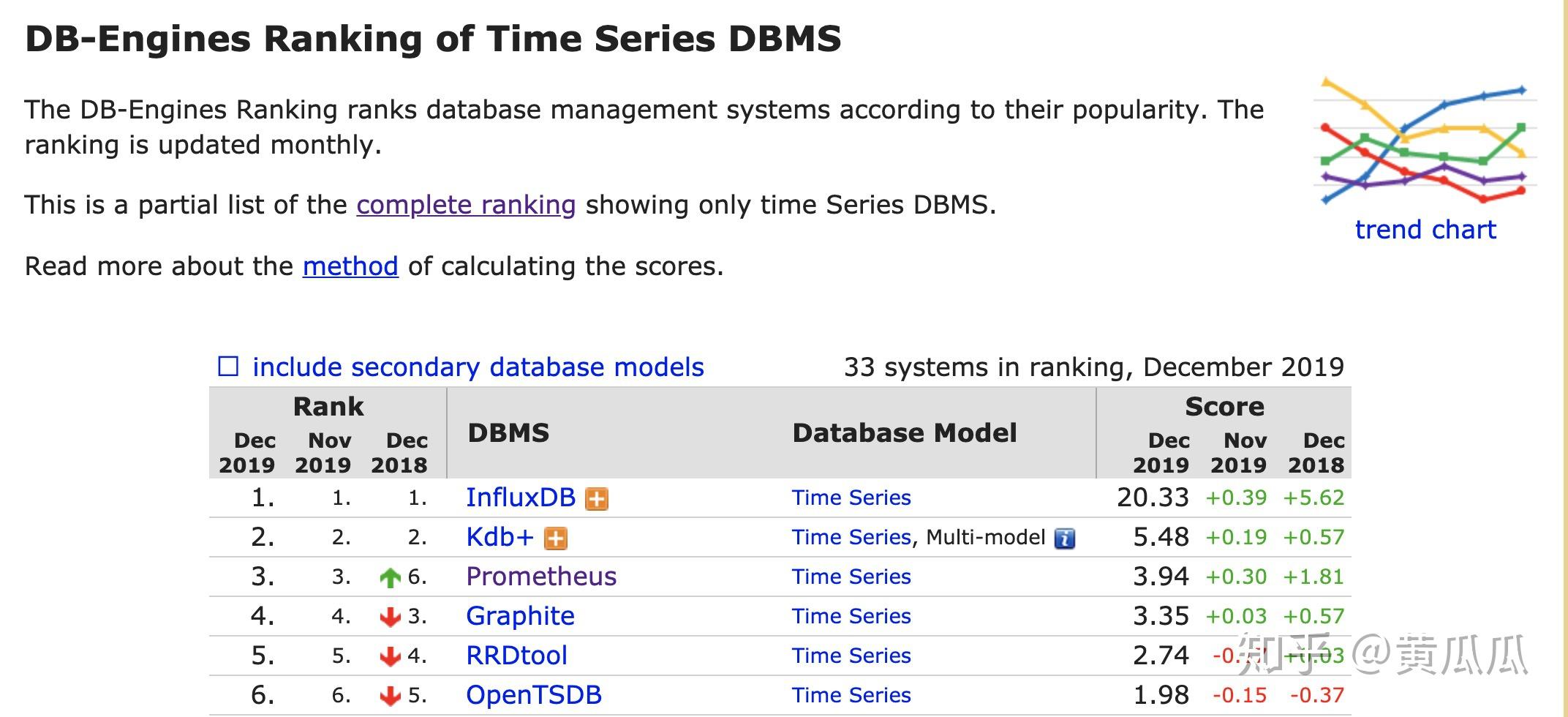Open the complete ranking link

tap(466, 205)
